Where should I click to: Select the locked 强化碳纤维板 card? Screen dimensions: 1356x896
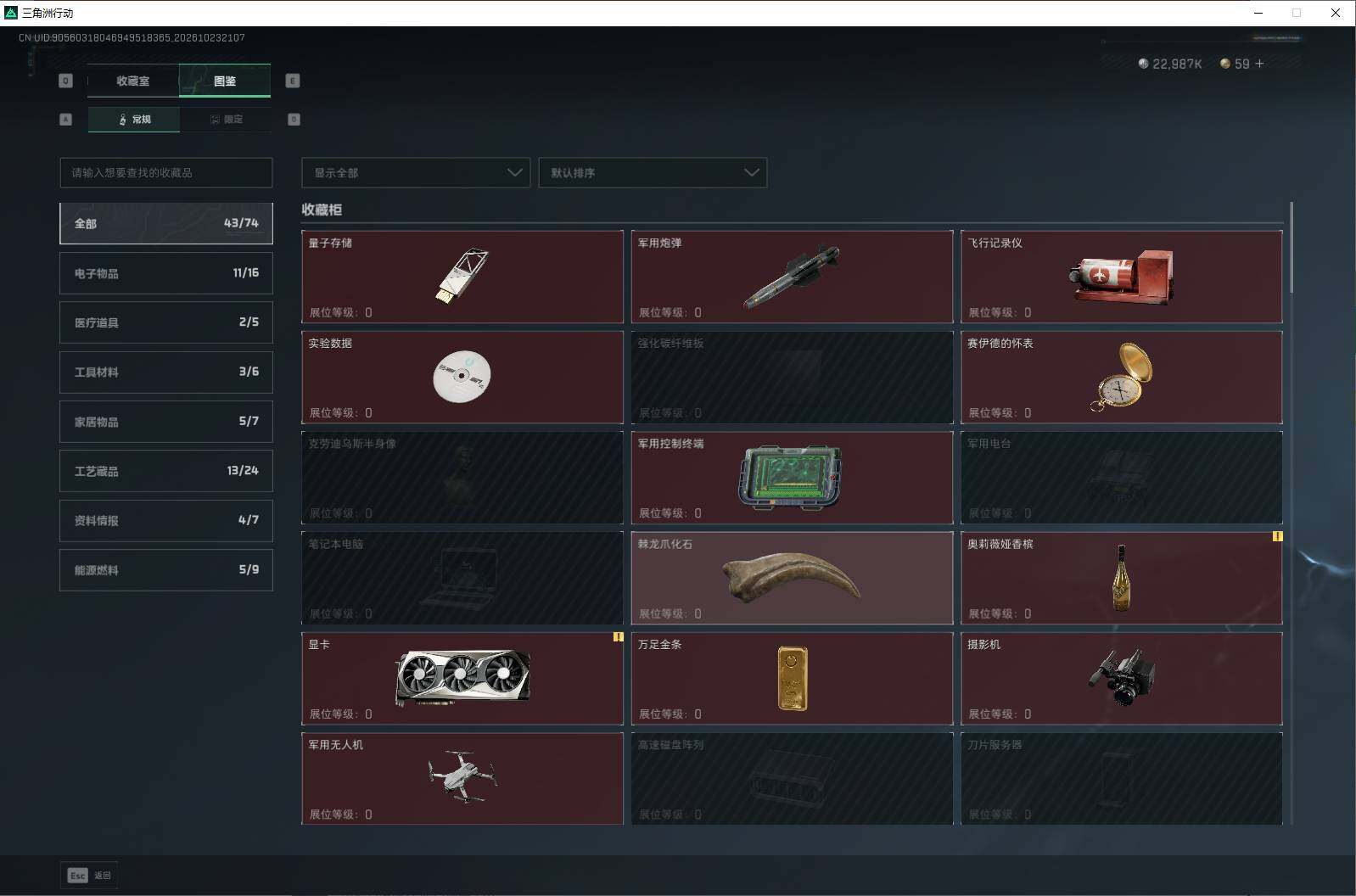pyautogui.click(x=792, y=377)
